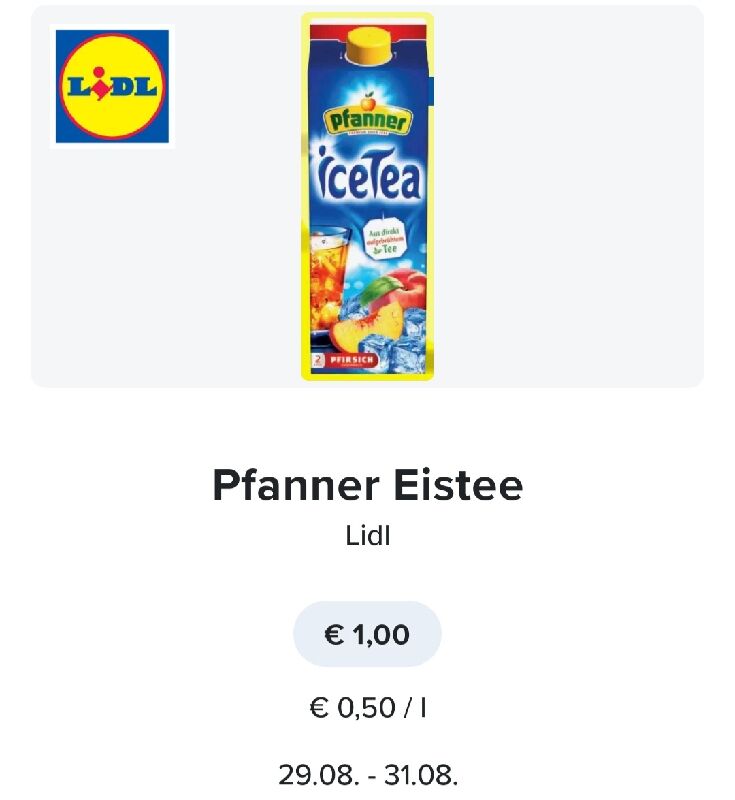
Task: Tap the Lidl store logo
Action: [x=112, y=86]
